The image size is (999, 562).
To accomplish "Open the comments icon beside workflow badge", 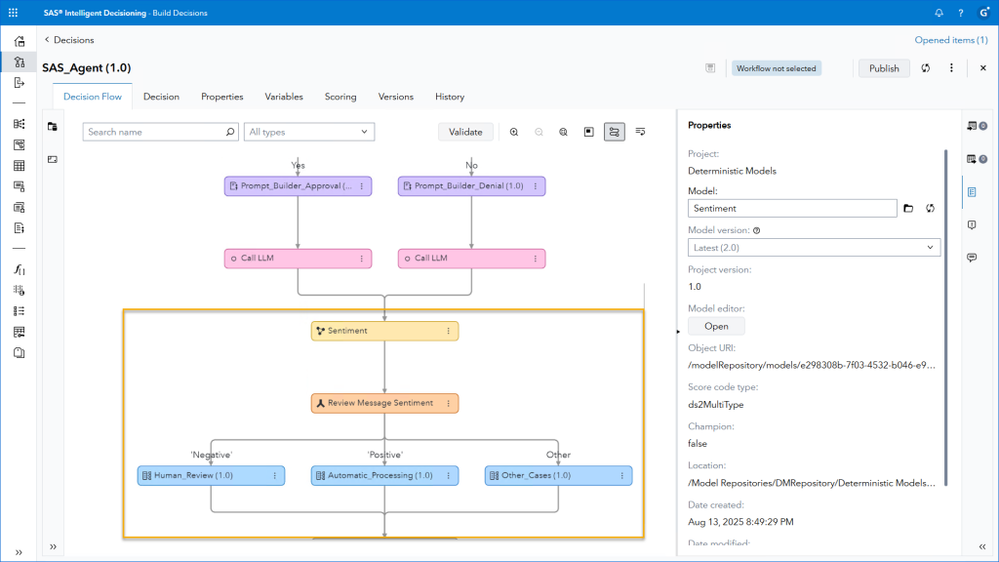I will [x=710, y=68].
